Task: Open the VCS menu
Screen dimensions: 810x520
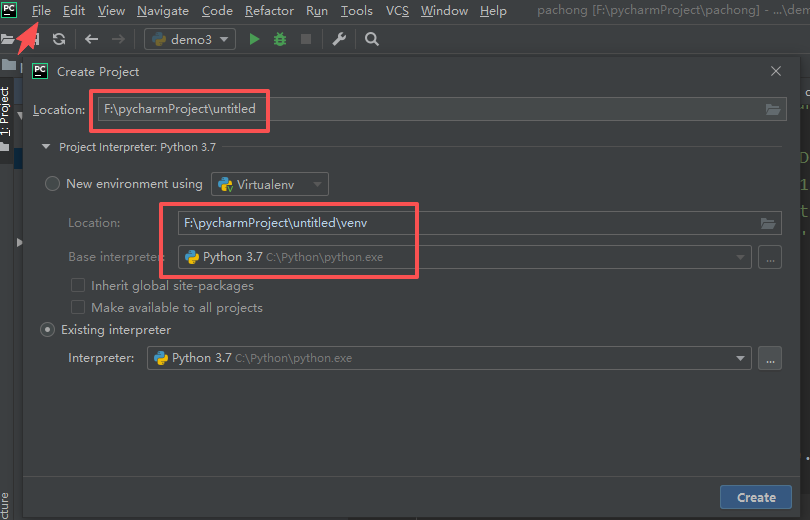Action: [397, 11]
